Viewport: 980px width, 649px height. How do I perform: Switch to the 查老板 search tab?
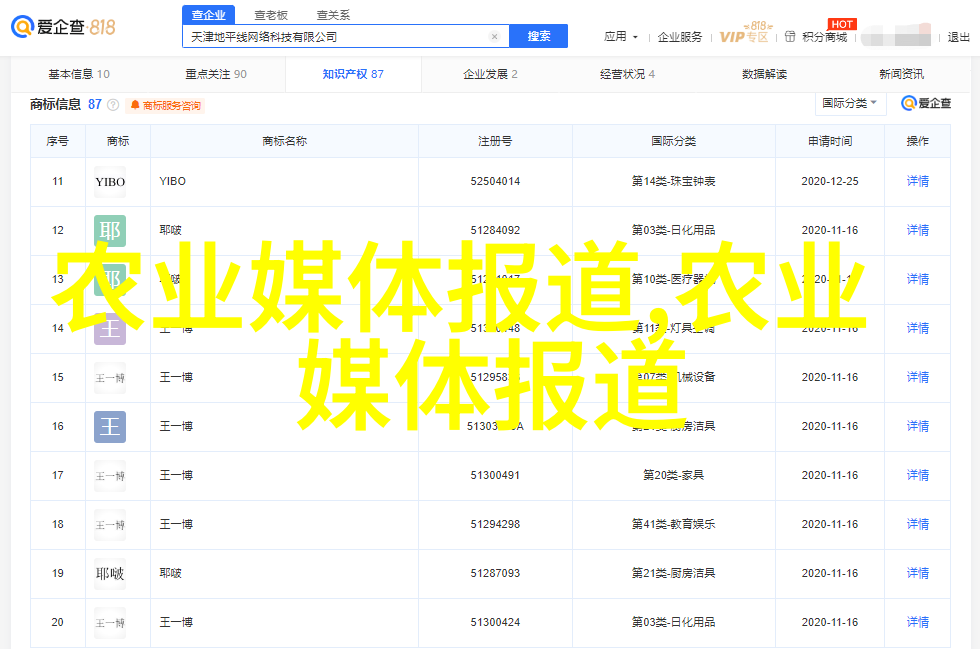click(271, 15)
